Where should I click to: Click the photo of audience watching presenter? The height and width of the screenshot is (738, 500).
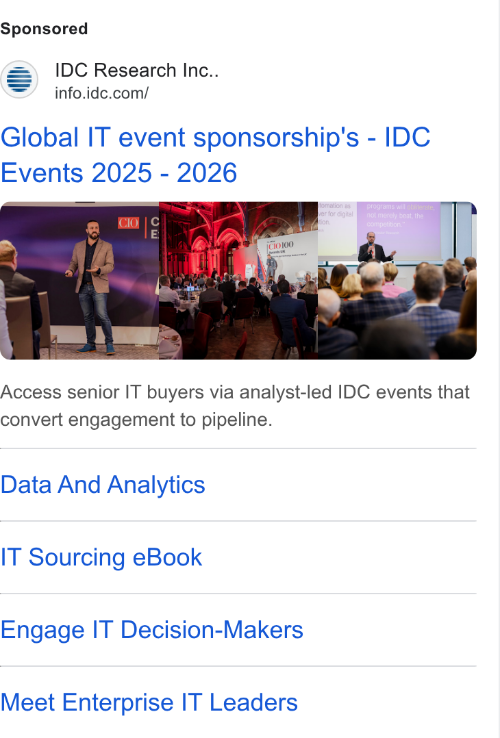click(x=397, y=281)
